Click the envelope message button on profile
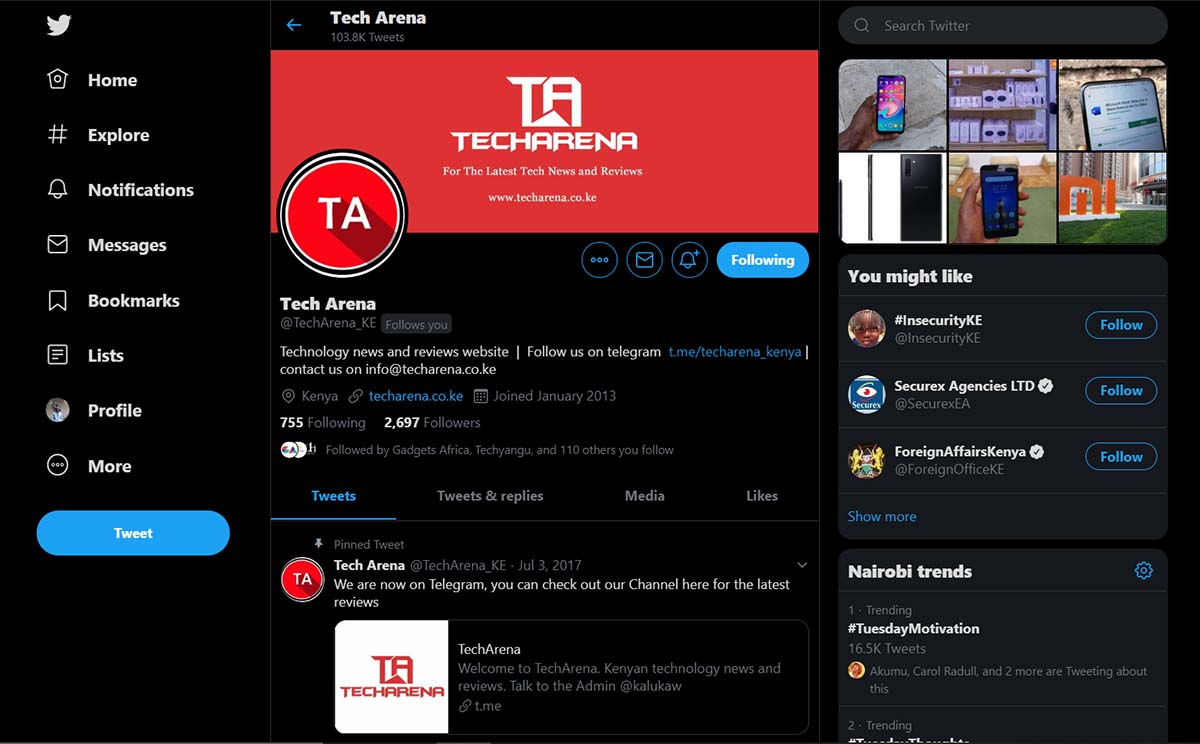 (x=645, y=260)
